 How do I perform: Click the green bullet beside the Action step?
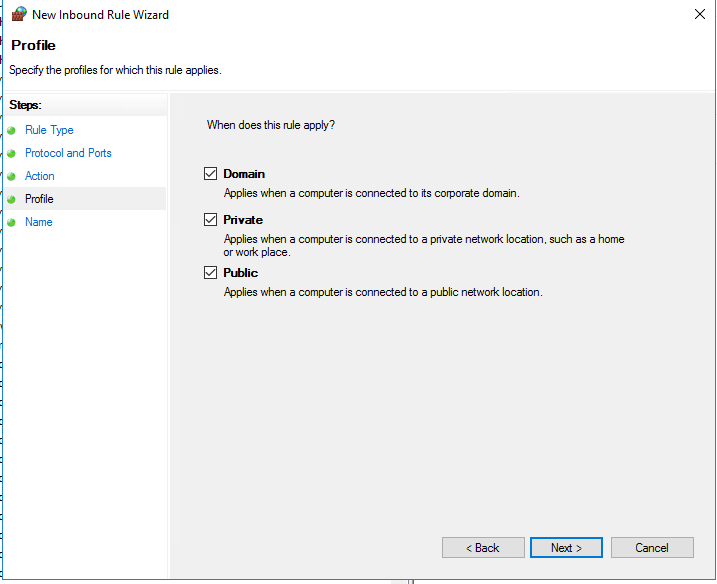tap(11, 177)
